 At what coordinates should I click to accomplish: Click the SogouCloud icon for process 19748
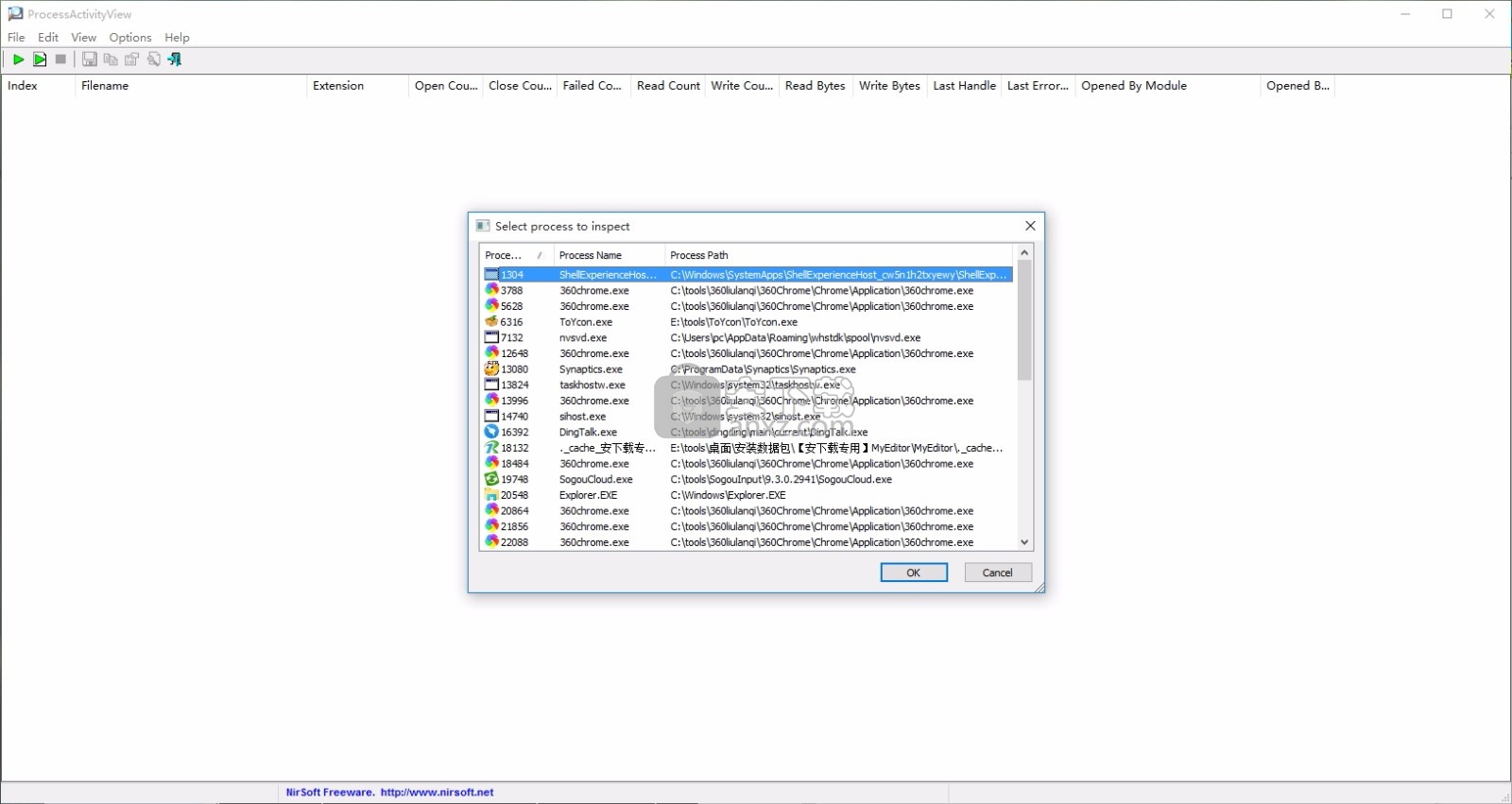coord(491,479)
